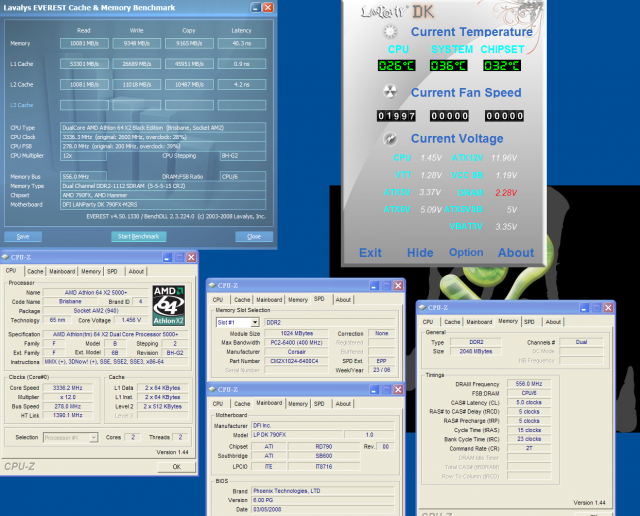Click the Max Bandwidth PC2-6400 (400 MHz) field

(296, 343)
